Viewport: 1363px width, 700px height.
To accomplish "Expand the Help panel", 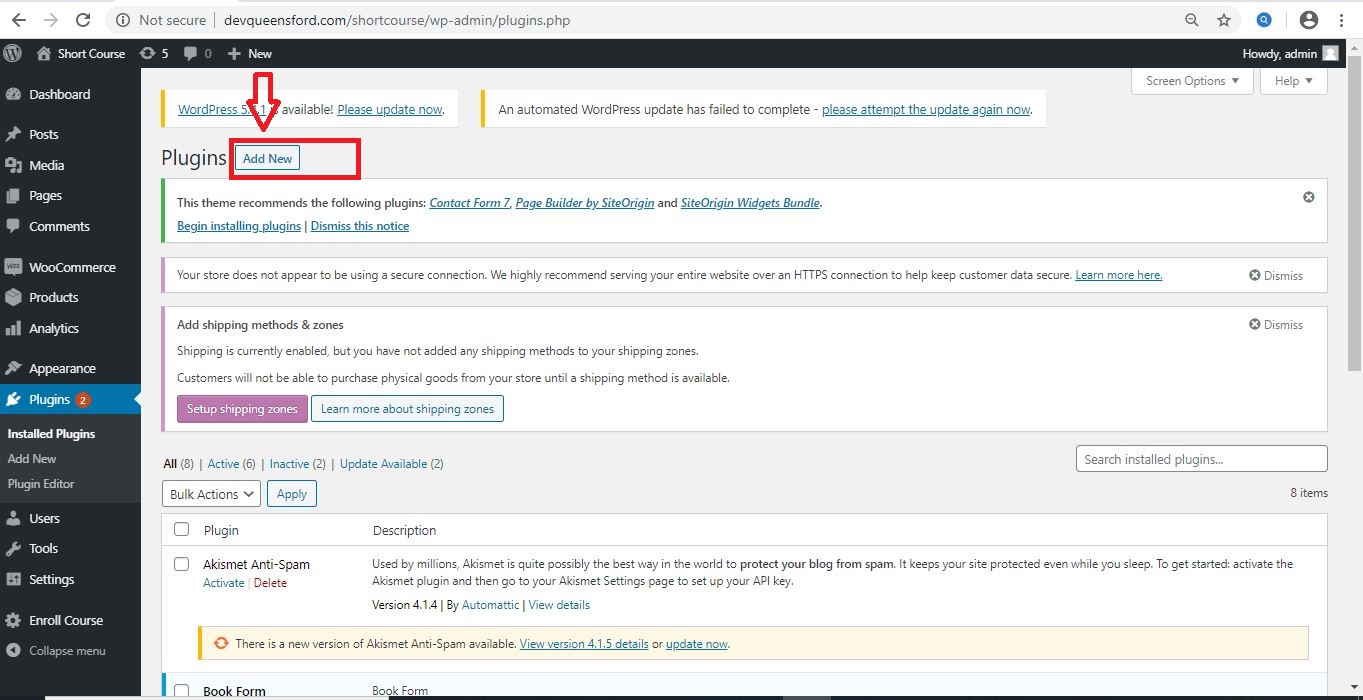I will pyautogui.click(x=1294, y=81).
